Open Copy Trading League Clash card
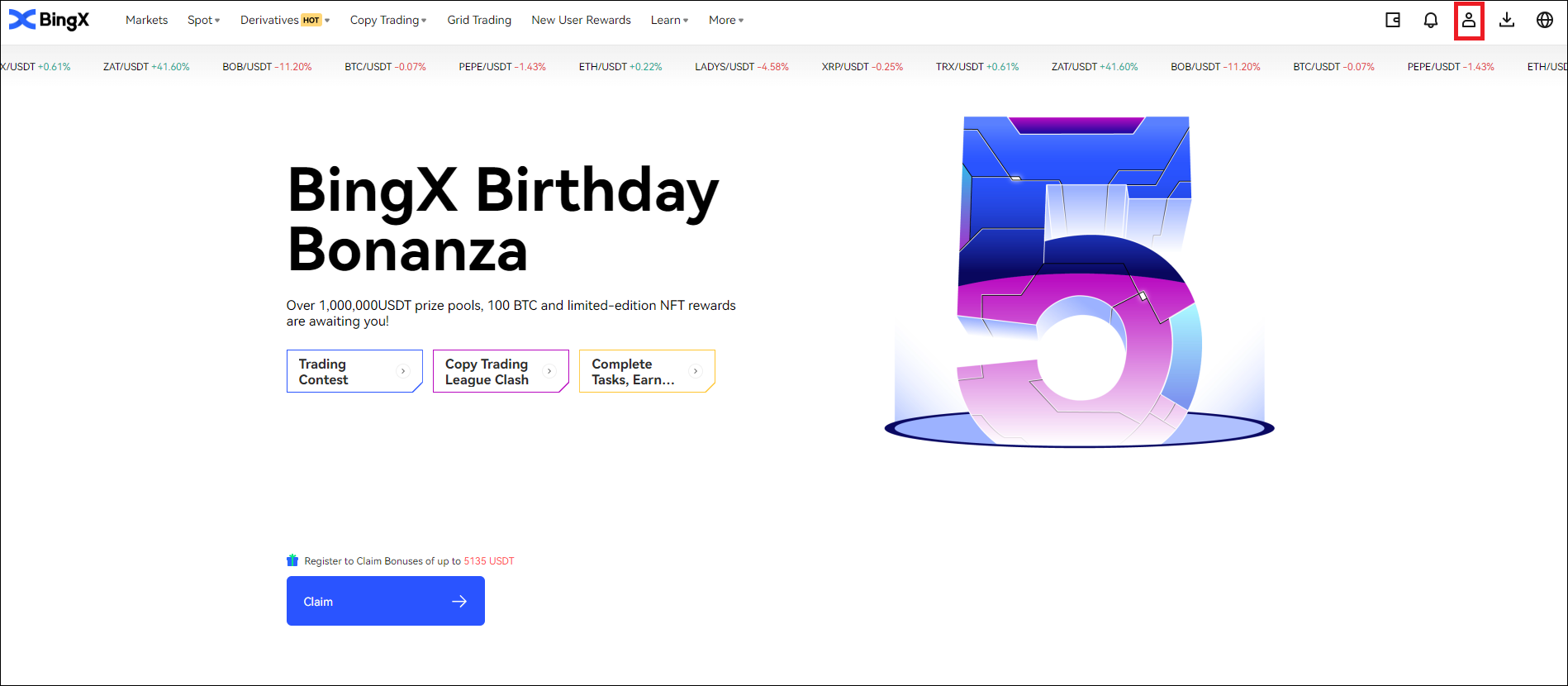Viewport: 1568px width, 686px height. (501, 371)
